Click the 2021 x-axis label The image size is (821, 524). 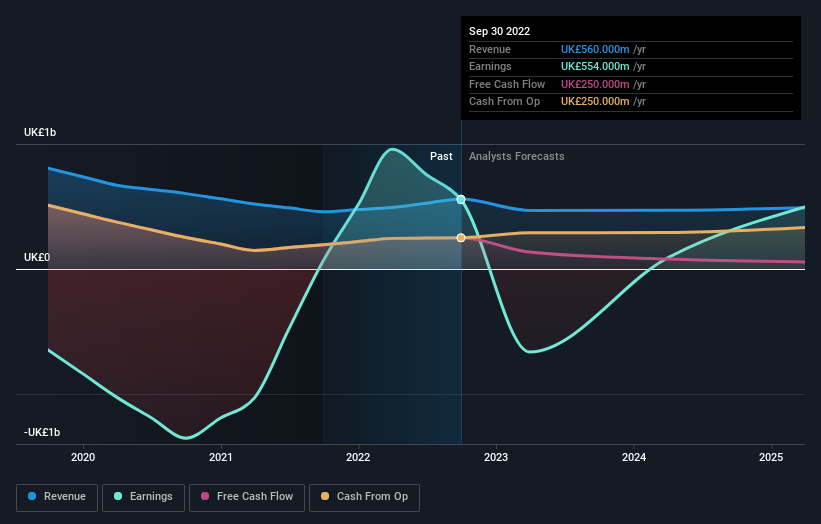[x=220, y=458]
